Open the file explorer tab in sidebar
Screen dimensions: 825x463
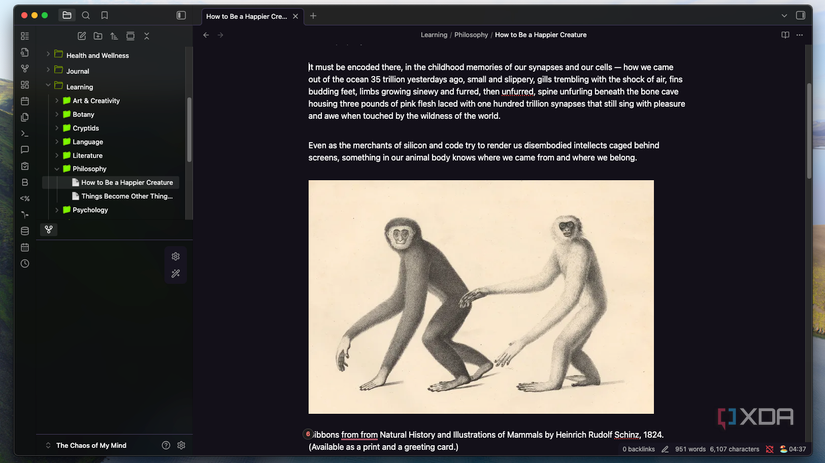coord(67,15)
